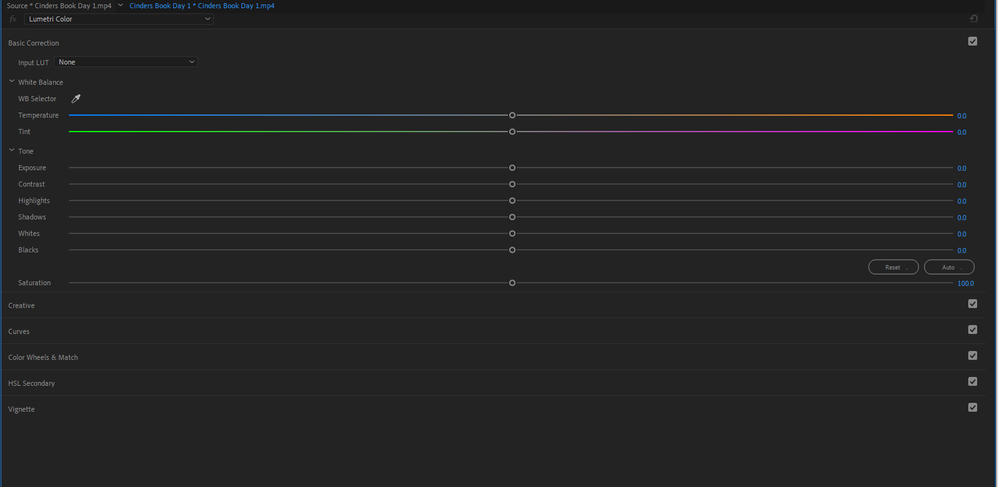The width and height of the screenshot is (998, 487).
Task: Click the fx badge beside Lumetri Color
Action: (x=13, y=19)
